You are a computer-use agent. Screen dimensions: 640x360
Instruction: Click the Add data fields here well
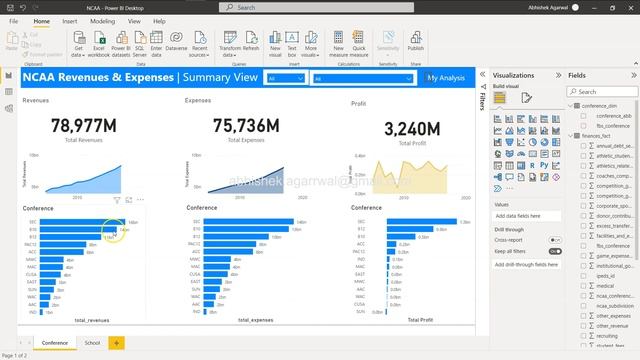pos(527,216)
